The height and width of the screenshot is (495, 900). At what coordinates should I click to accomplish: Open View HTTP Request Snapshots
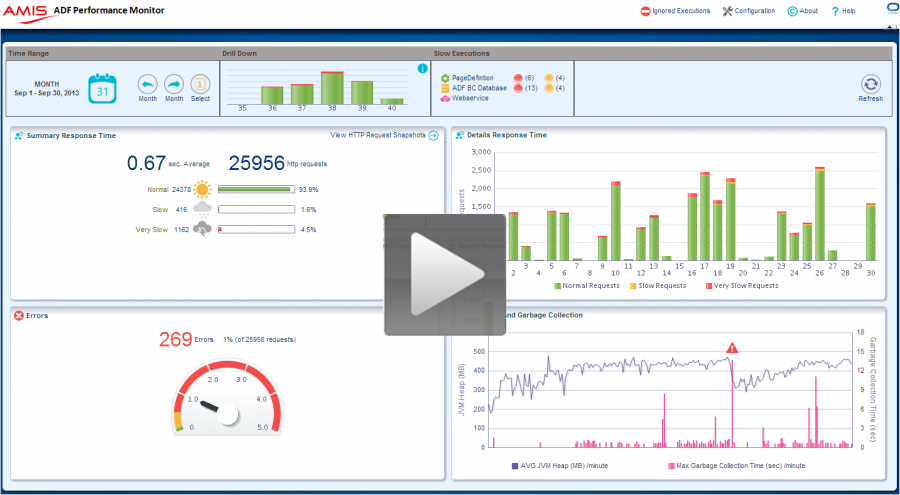(384, 135)
